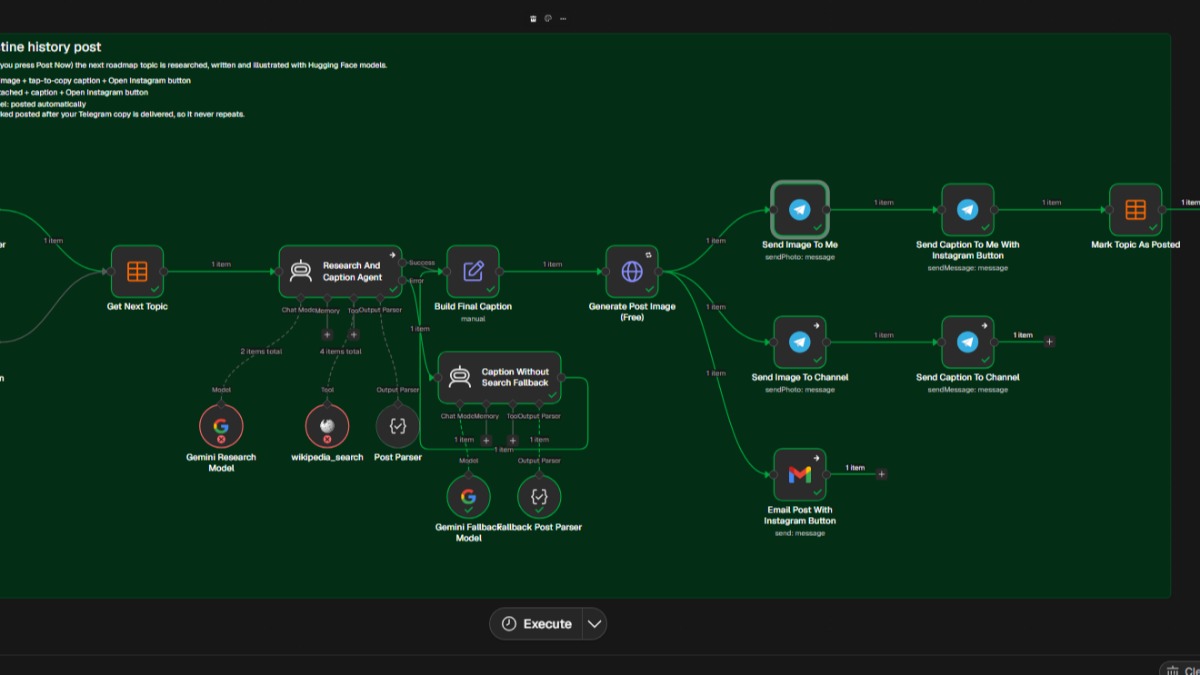The width and height of the screenshot is (1200, 675).
Task: Click the Success output of Research agent
Action: coord(403,263)
